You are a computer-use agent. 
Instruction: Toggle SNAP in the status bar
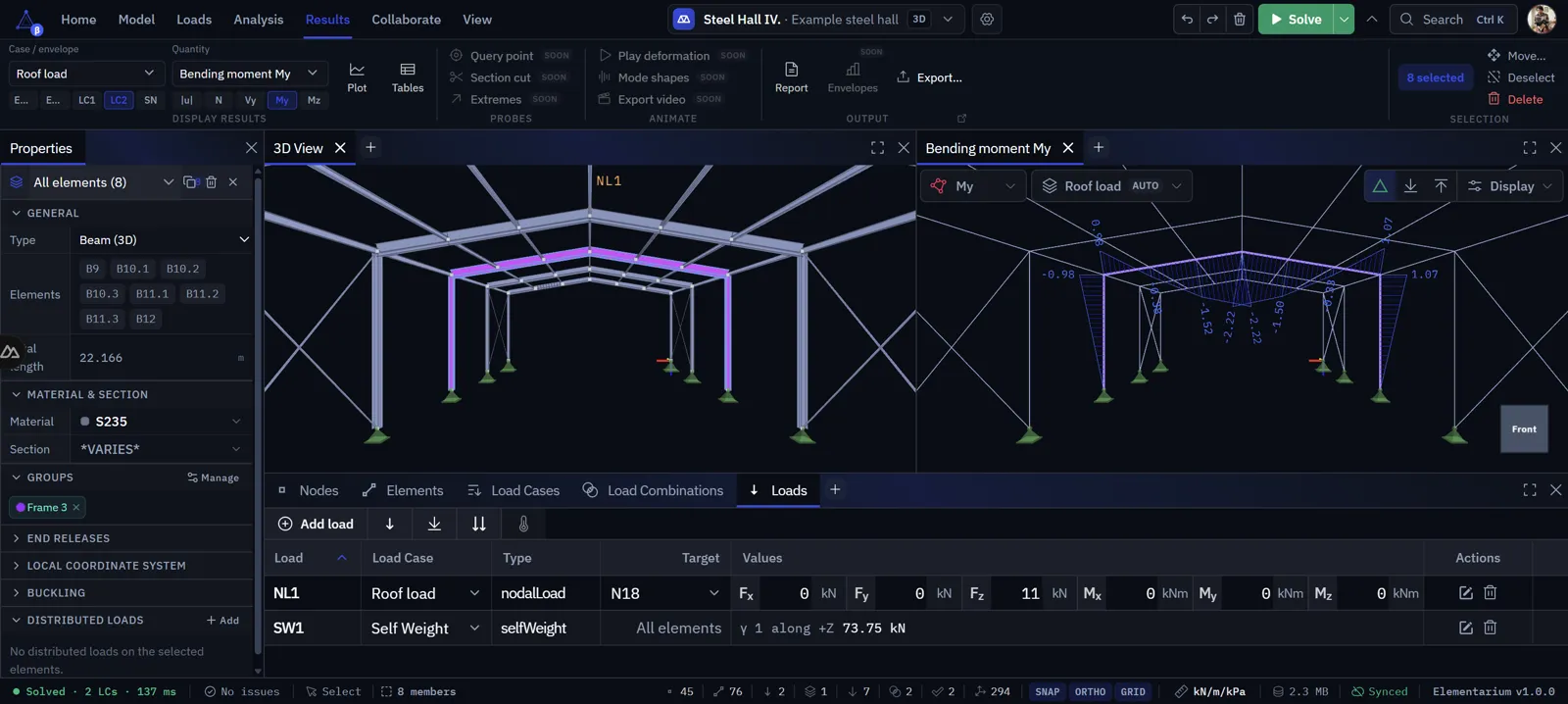tap(1047, 691)
